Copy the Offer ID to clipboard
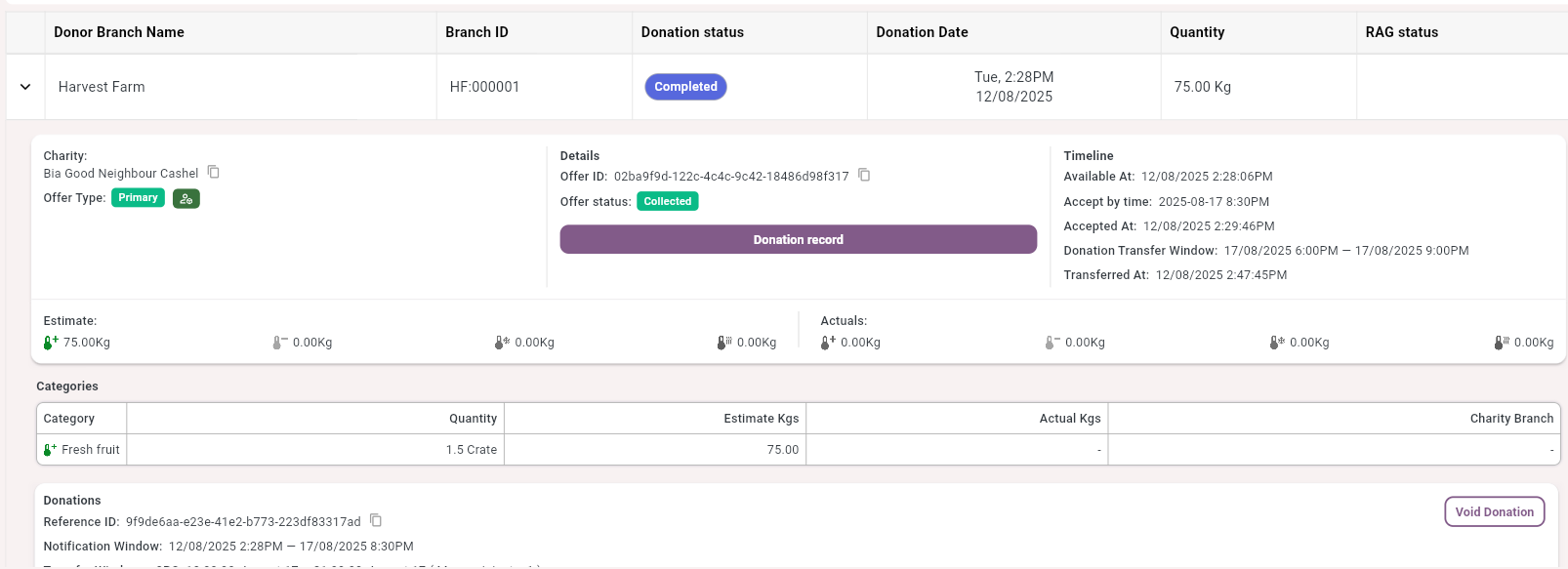 pyautogui.click(x=864, y=175)
